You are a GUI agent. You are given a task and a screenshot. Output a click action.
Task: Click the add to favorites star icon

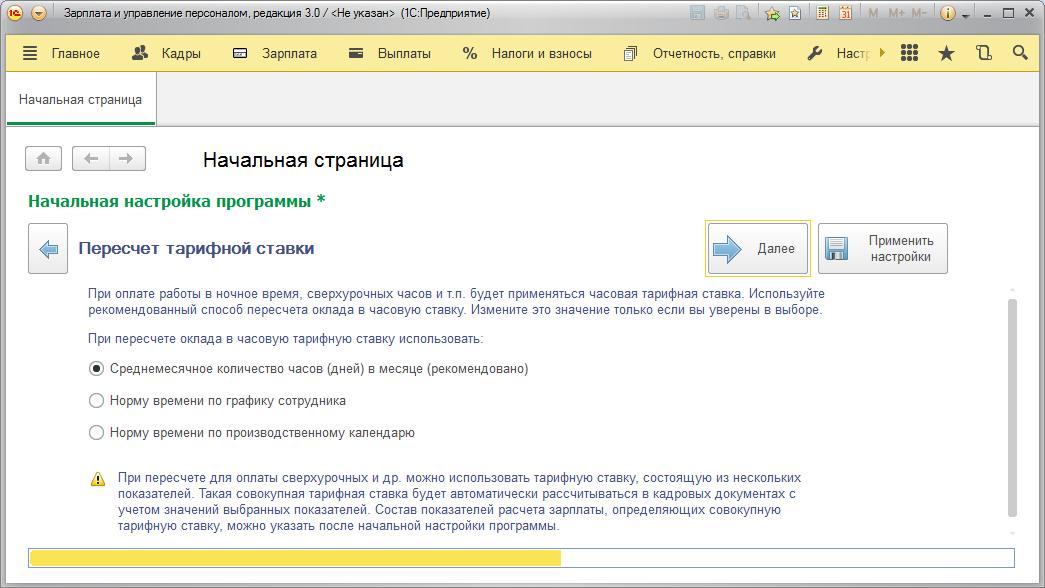pos(771,14)
